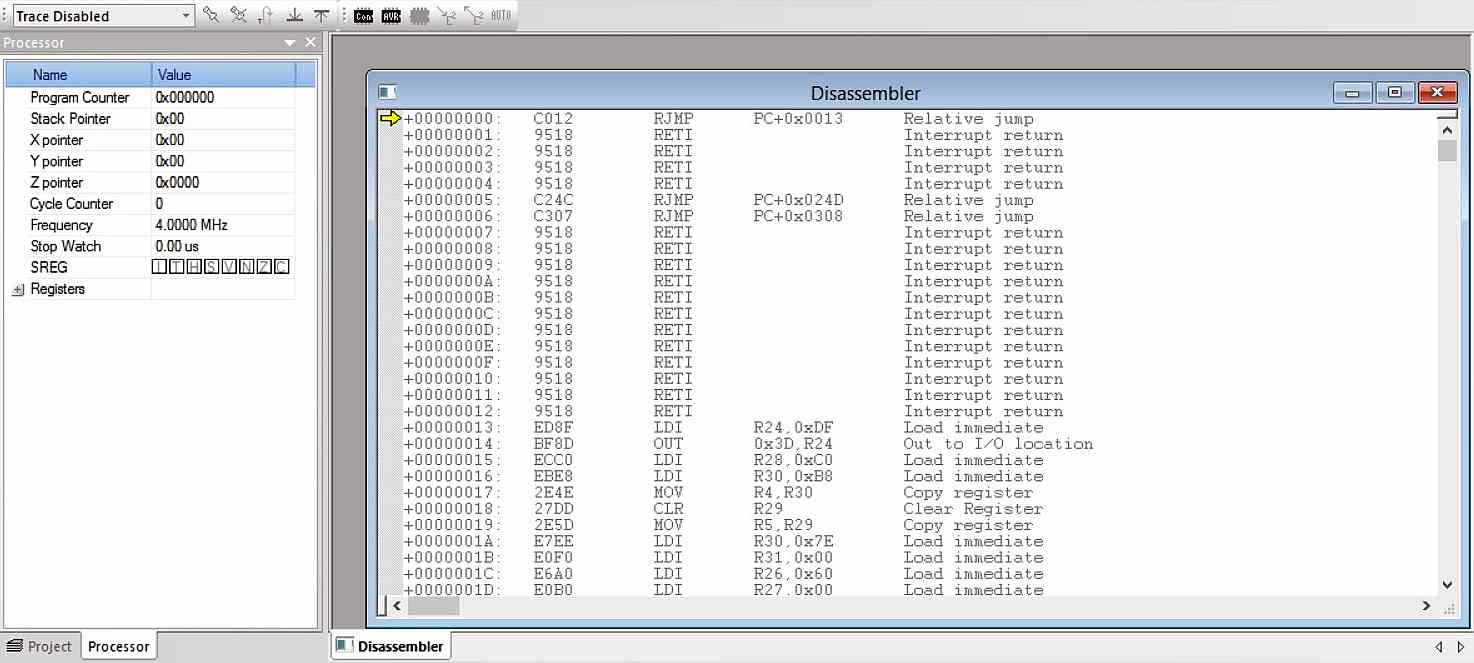Select the Cycle Counter row

(150, 203)
